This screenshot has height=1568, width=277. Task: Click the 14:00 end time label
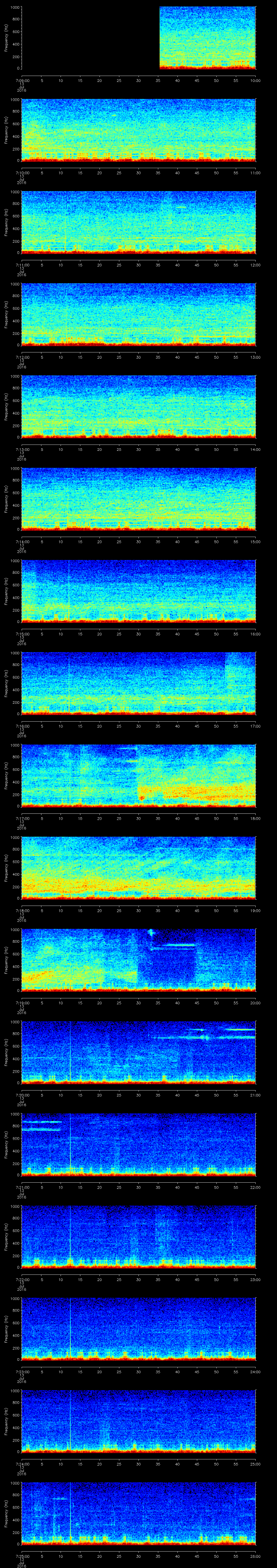[x=256, y=449]
